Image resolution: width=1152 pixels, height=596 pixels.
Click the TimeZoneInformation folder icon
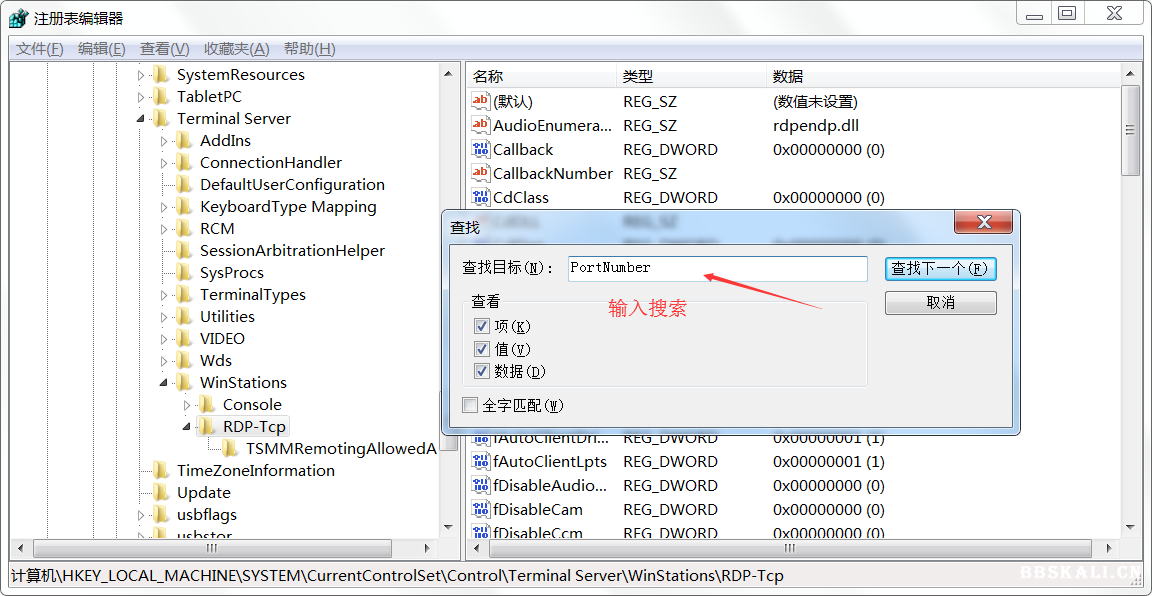[162, 471]
